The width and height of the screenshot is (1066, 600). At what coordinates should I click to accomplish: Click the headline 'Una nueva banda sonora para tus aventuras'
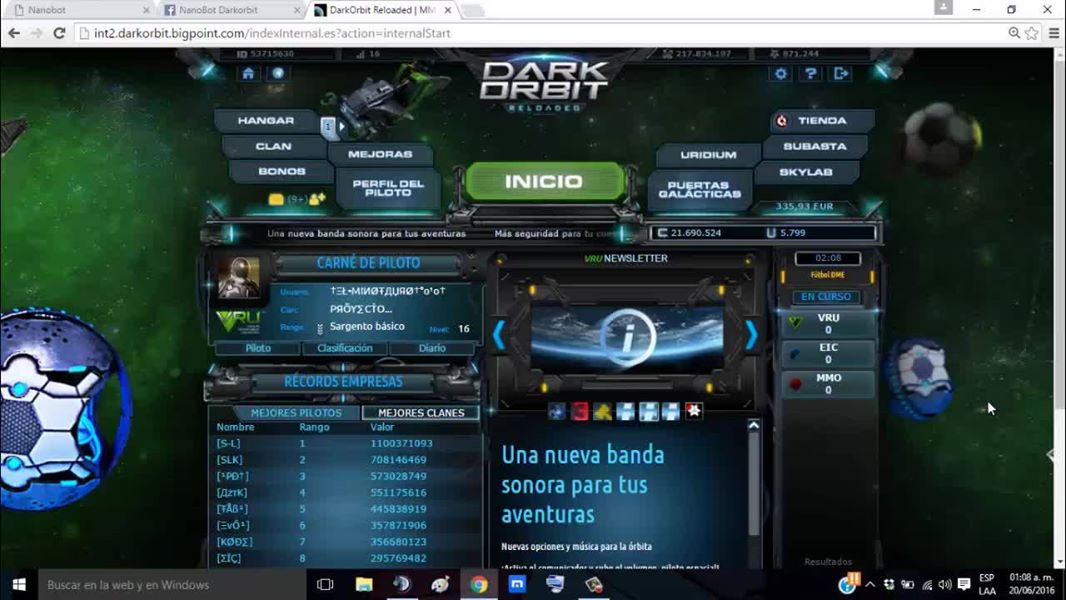click(583, 484)
